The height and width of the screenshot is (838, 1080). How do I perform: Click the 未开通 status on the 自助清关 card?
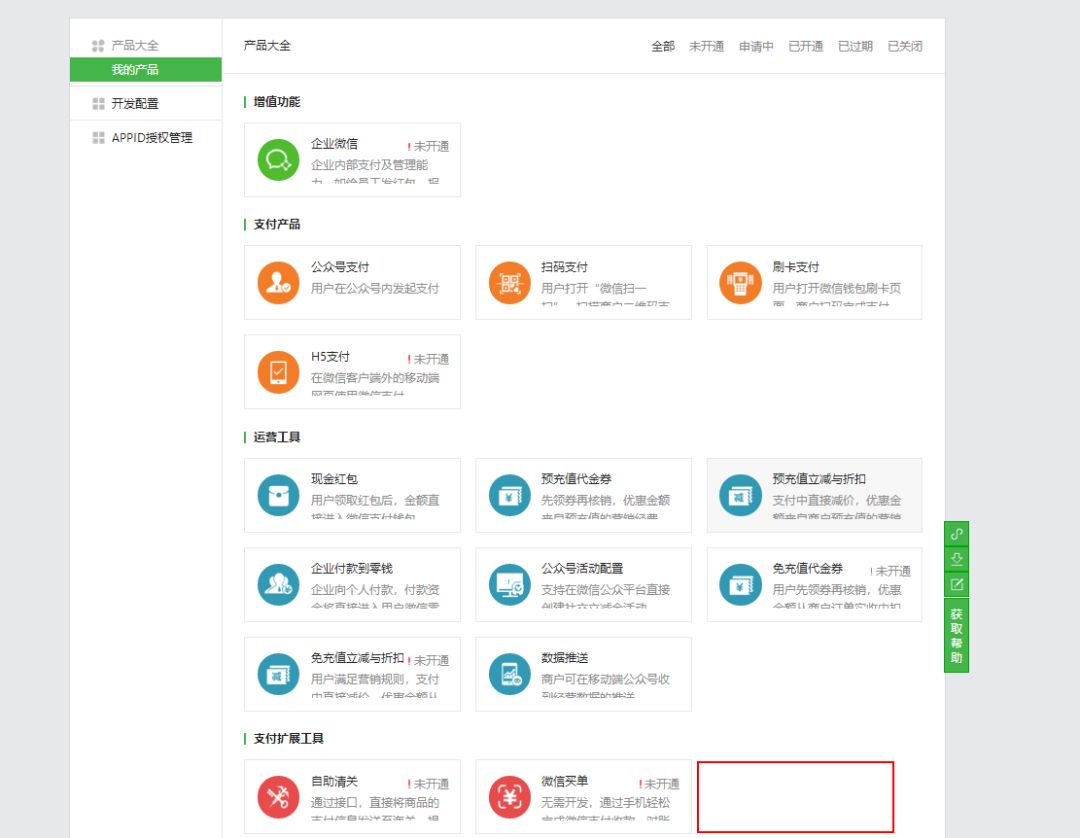click(x=428, y=784)
